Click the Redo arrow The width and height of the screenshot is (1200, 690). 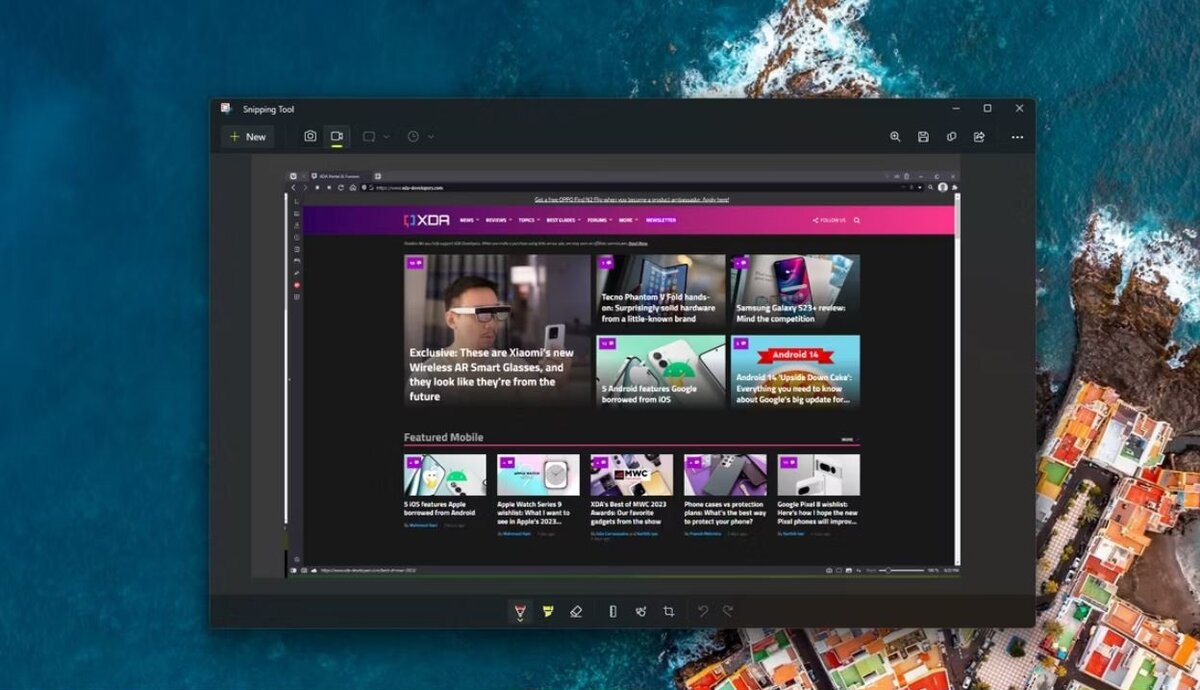click(728, 611)
